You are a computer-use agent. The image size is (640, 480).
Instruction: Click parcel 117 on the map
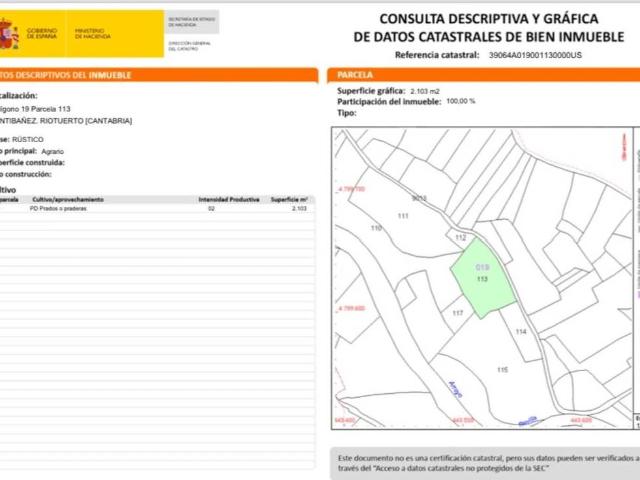458,314
